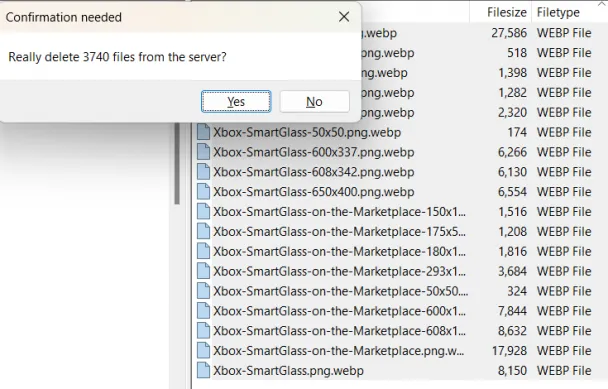Select file name Xbox-SmartGlass-on-the-Marketplace-180x1…
This screenshot has width=608, height=389.
pos(339,251)
